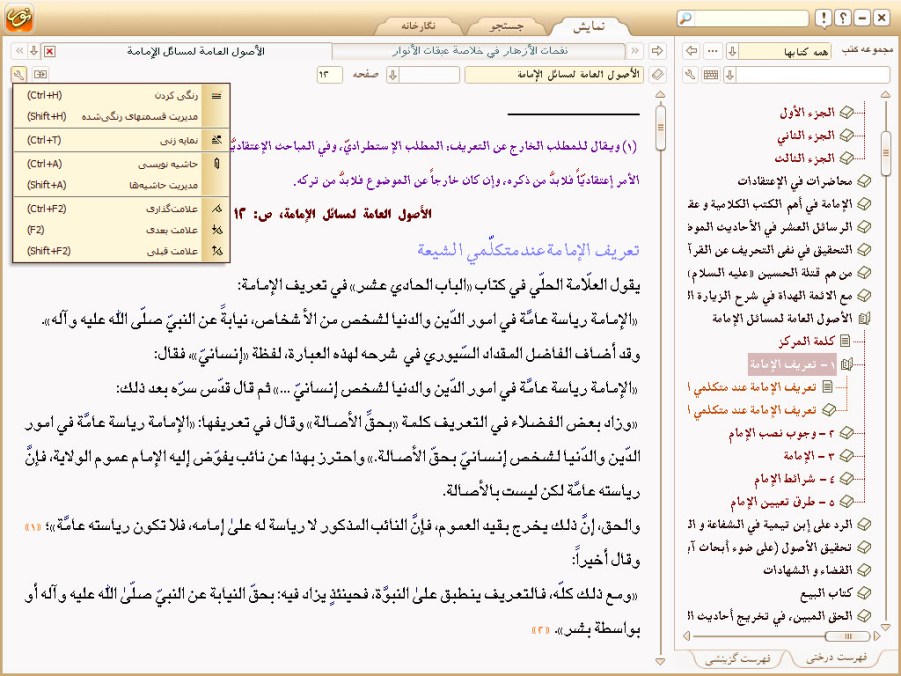Choose مدیریت حاشیه‌ها menu item
Viewport: 901px width, 676px height.
tap(121, 185)
